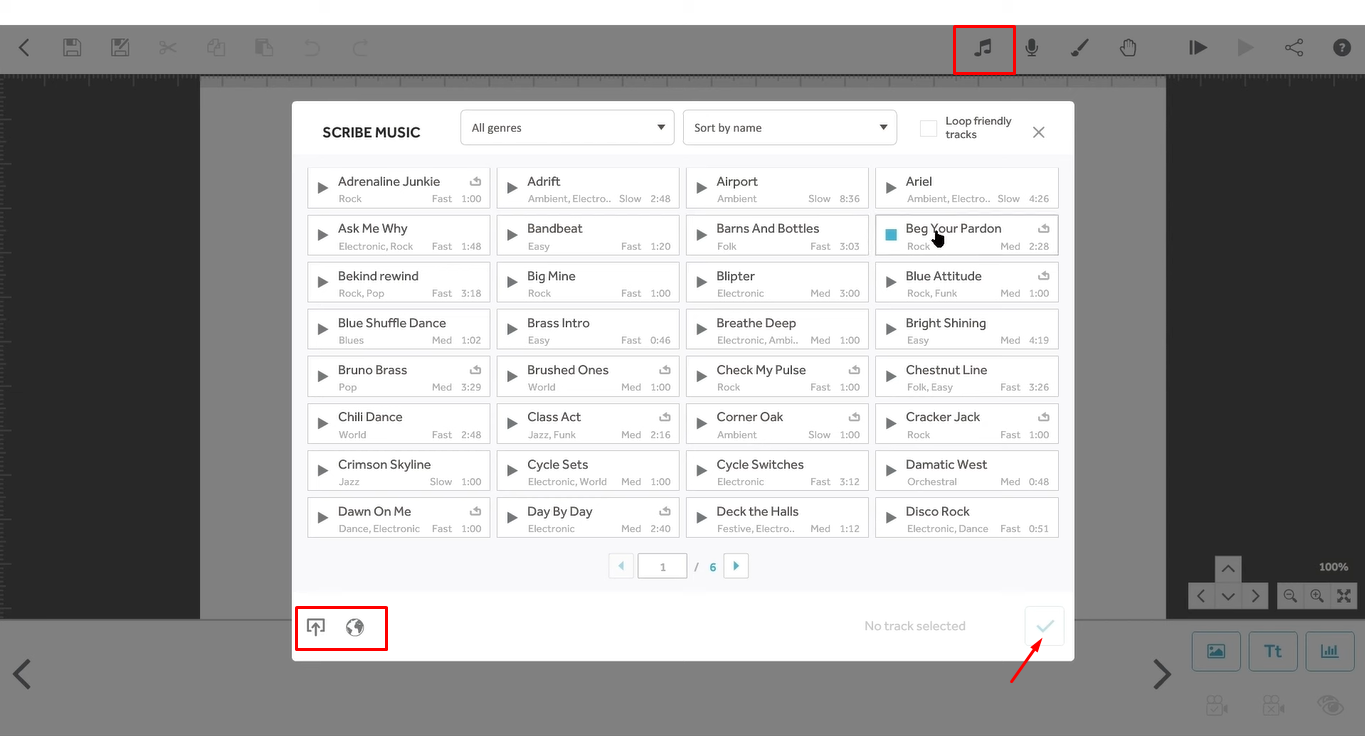Image resolution: width=1365 pixels, height=736 pixels.
Task: Toggle the eye visibility icon
Action: pos(1331,706)
